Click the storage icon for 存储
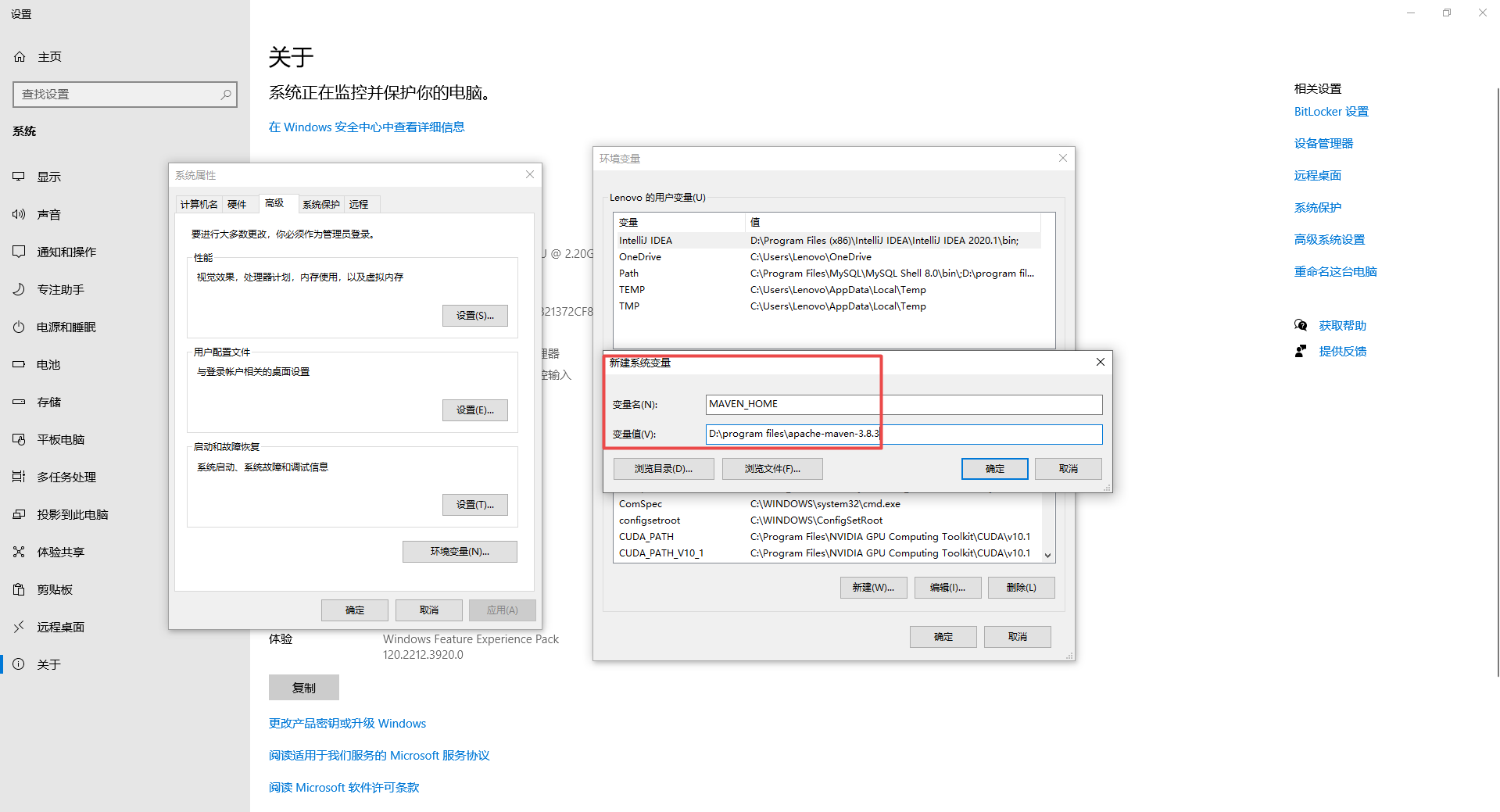 pyautogui.click(x=19, y=402)
